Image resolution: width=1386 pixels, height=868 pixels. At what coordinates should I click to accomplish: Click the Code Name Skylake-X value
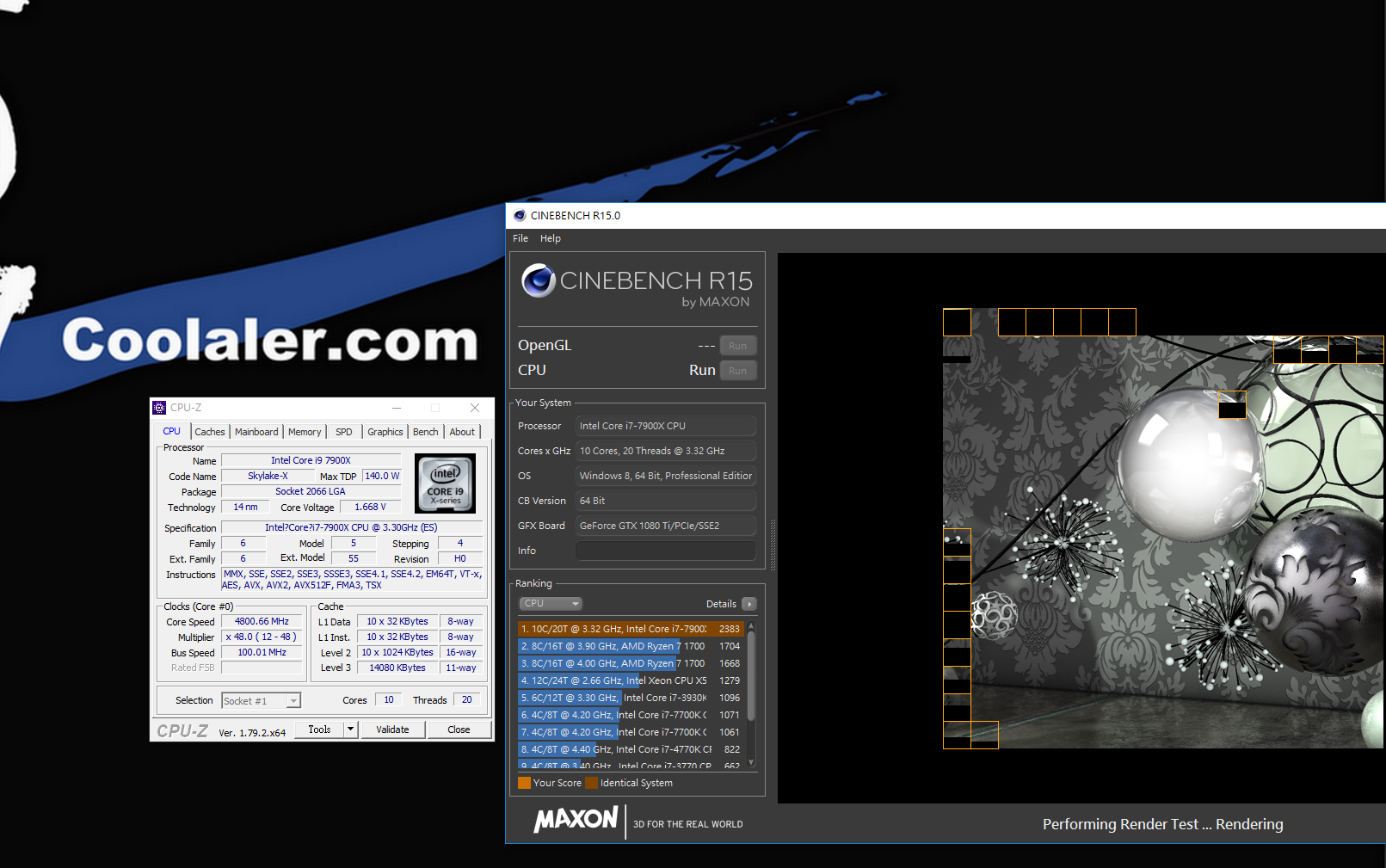[x=268, y=476]
